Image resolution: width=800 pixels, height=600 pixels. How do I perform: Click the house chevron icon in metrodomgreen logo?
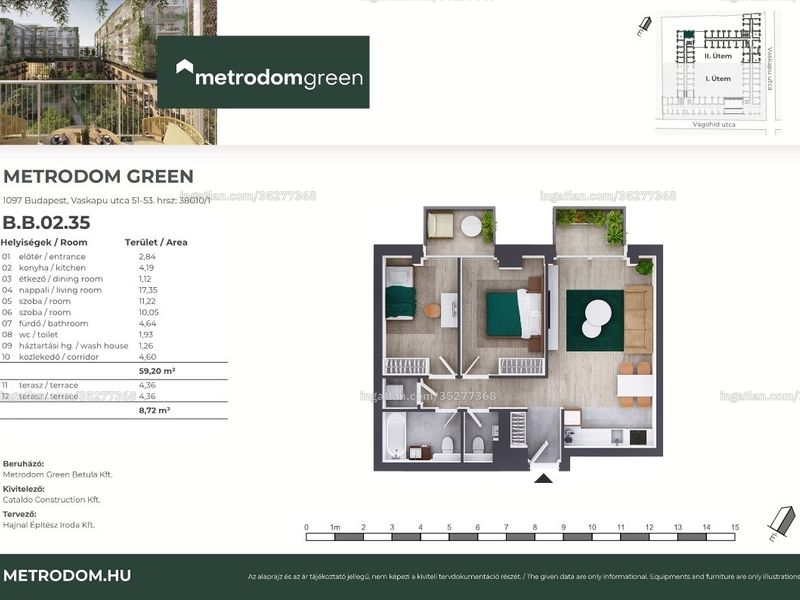coord(184,67)
